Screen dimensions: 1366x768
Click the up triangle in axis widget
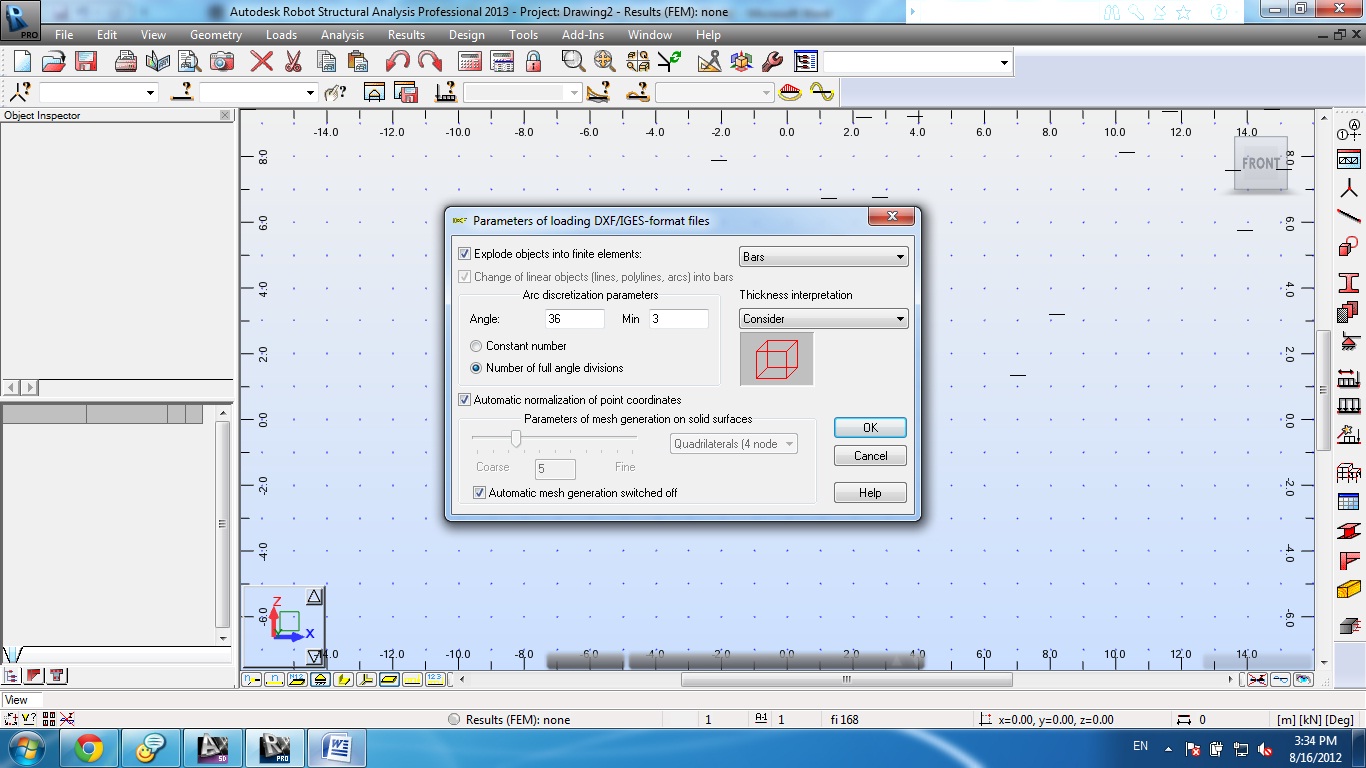tap(314, 597)
